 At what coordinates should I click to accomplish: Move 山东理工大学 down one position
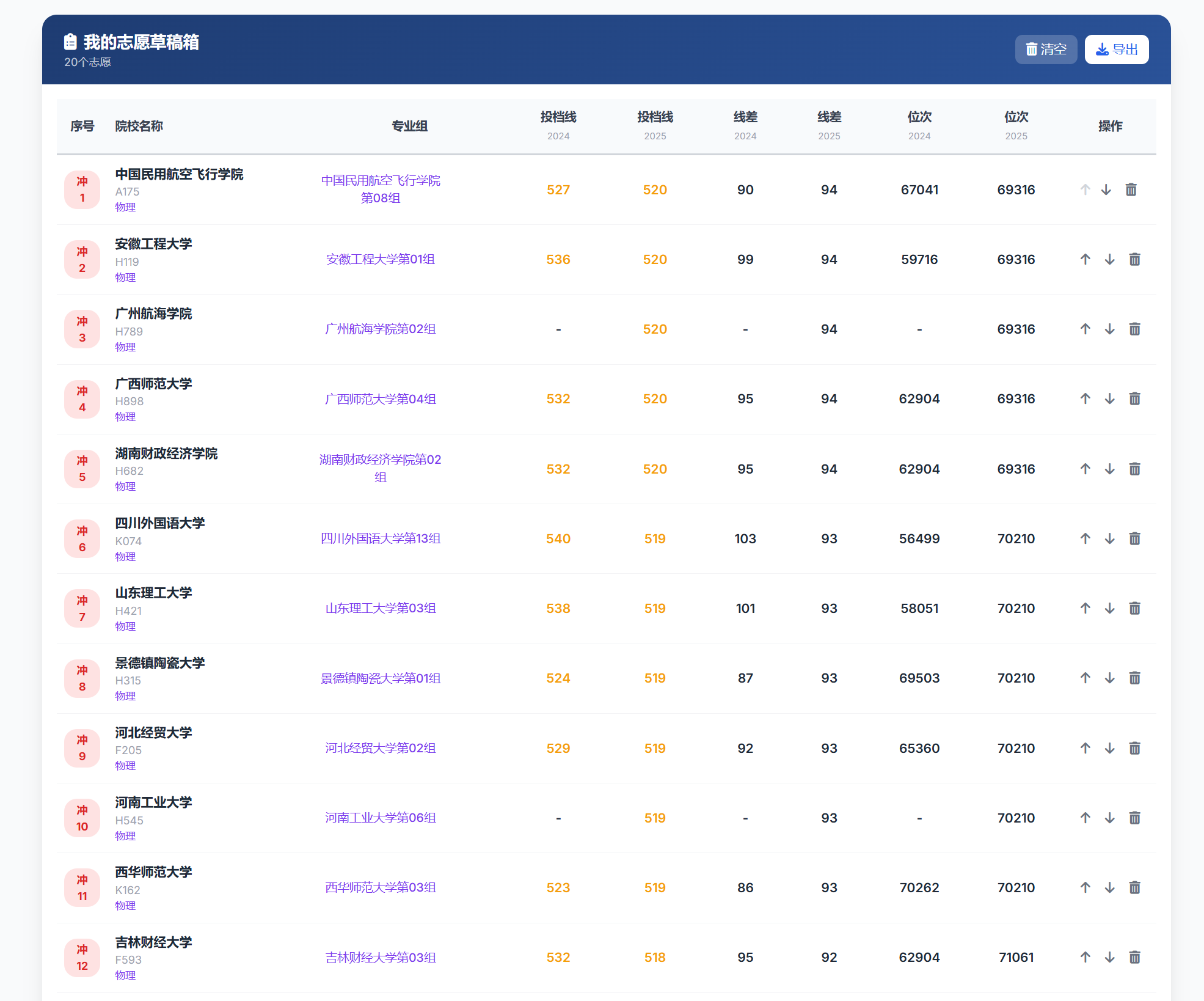[x=1110, y=609]
